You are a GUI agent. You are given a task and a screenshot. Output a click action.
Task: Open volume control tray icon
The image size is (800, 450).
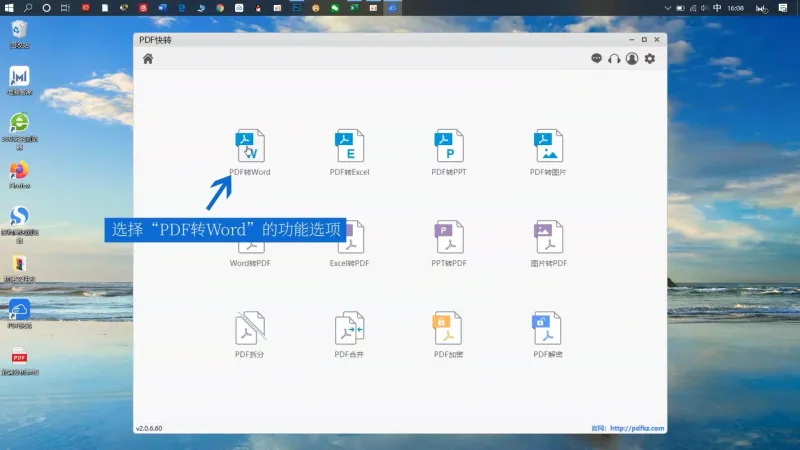pyautogui.click(x=705, y=8)
